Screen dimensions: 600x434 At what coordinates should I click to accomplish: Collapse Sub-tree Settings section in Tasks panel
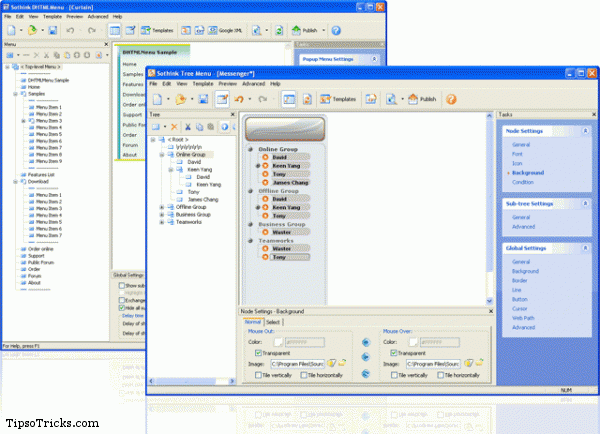coord(585,204)
